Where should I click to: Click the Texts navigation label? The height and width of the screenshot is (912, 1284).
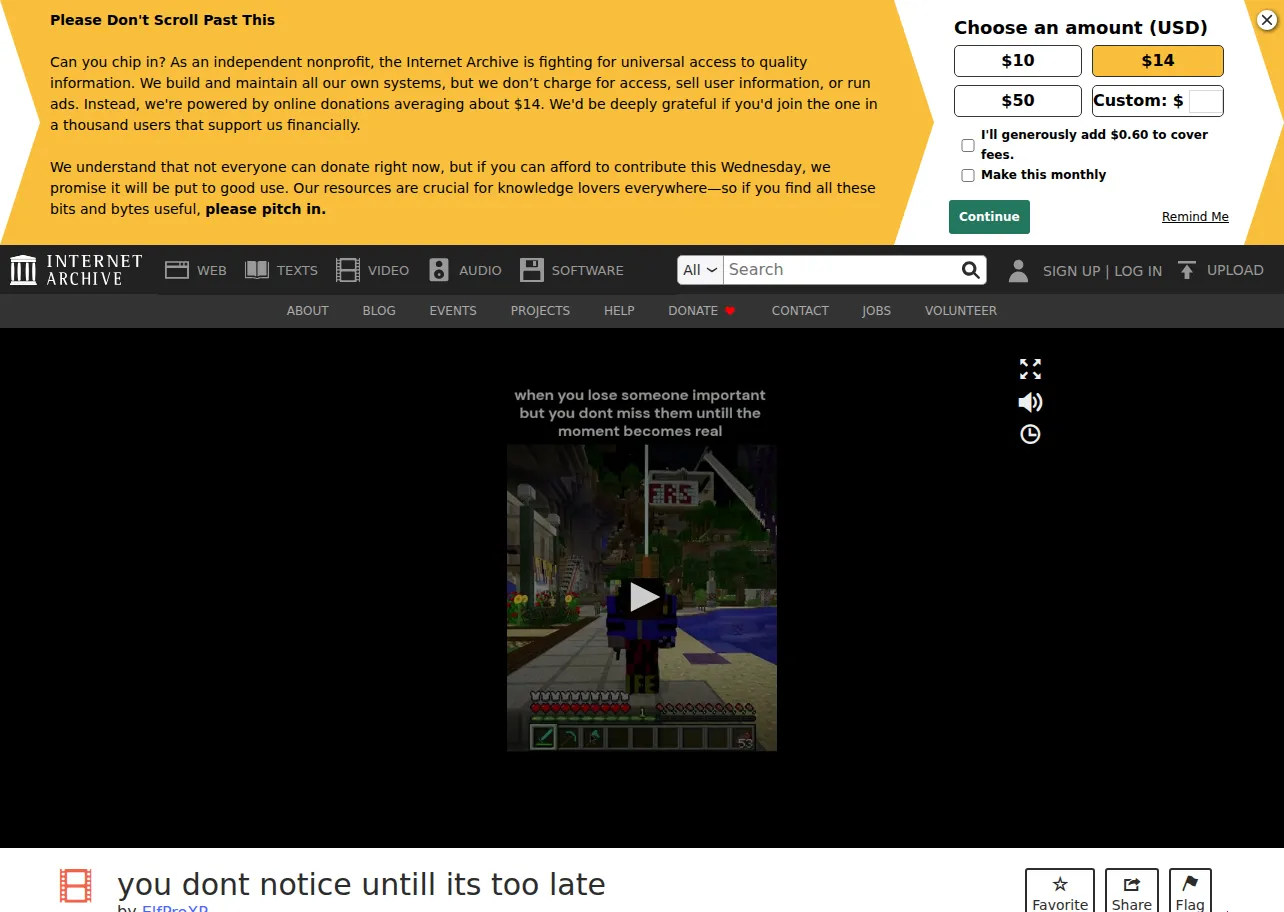297,271
